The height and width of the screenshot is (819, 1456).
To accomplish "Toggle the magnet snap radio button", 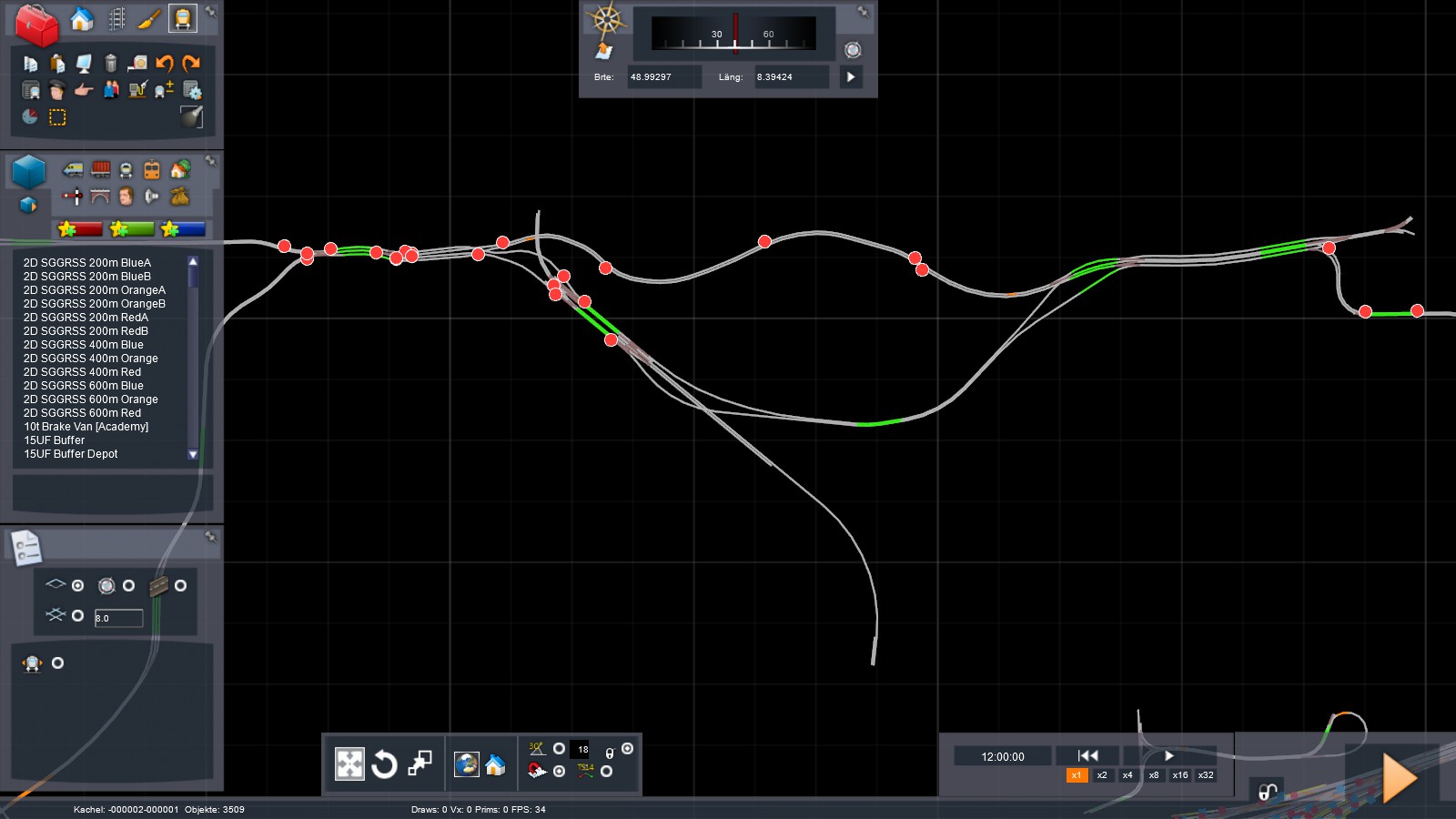I will (x=559, y=771).
